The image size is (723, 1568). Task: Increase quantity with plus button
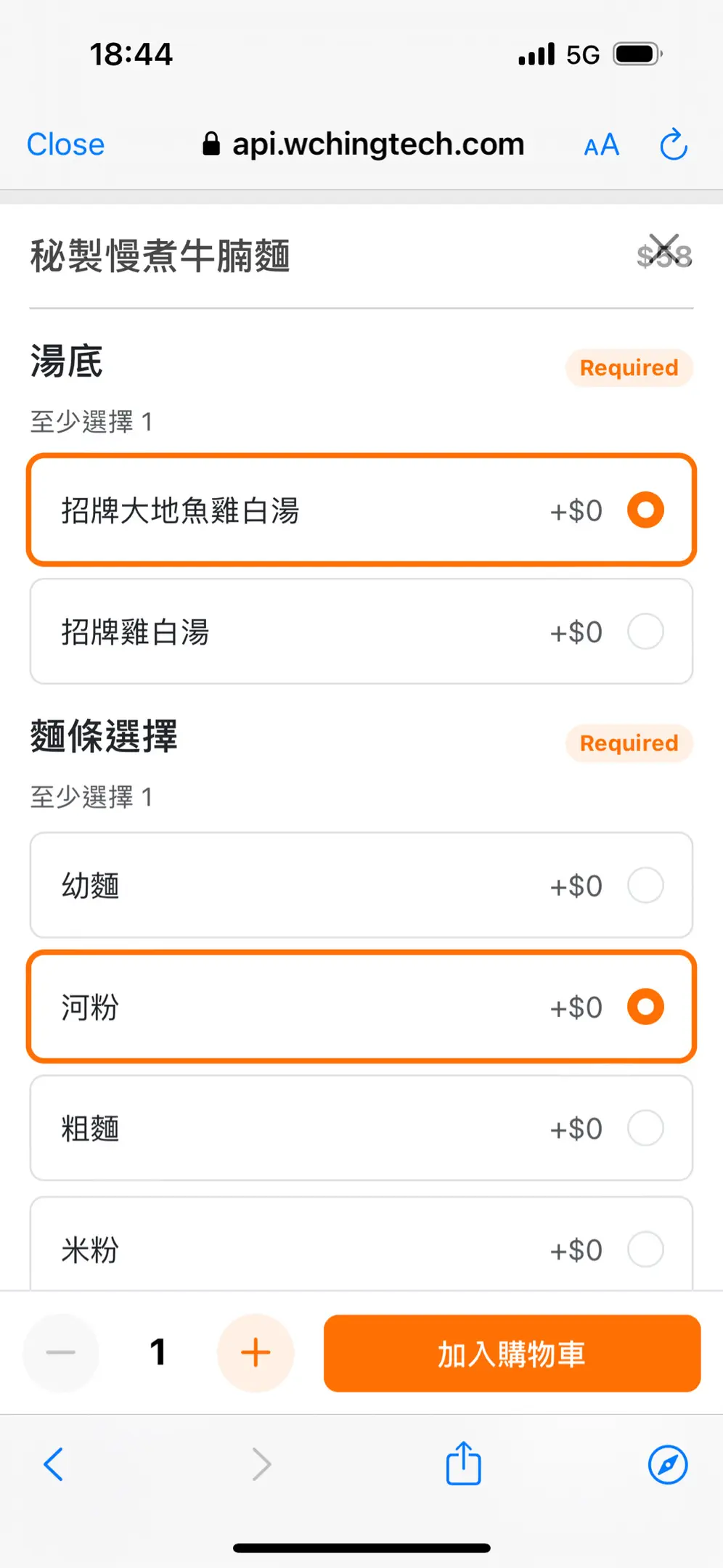[256, 1352]
